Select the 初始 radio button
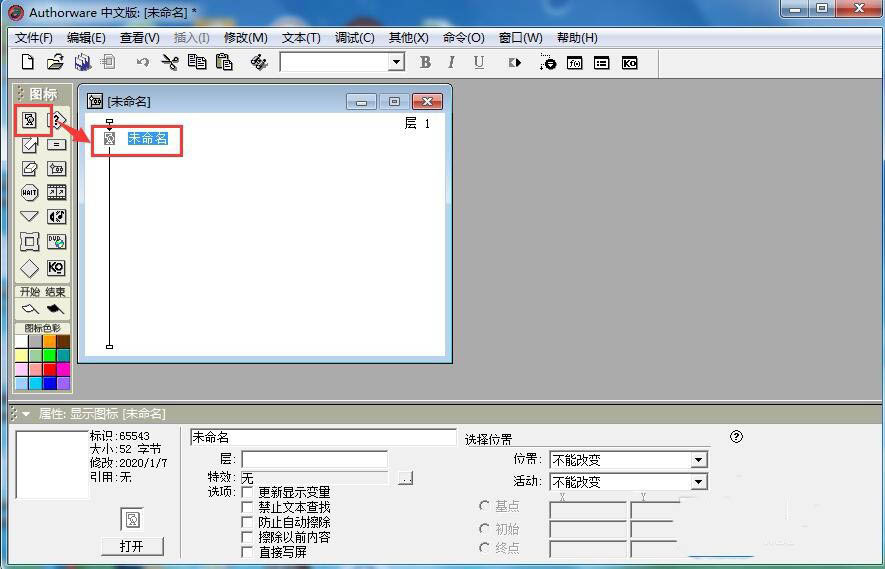The height and width of the screenshot is (569, 885). coord(484,529)
